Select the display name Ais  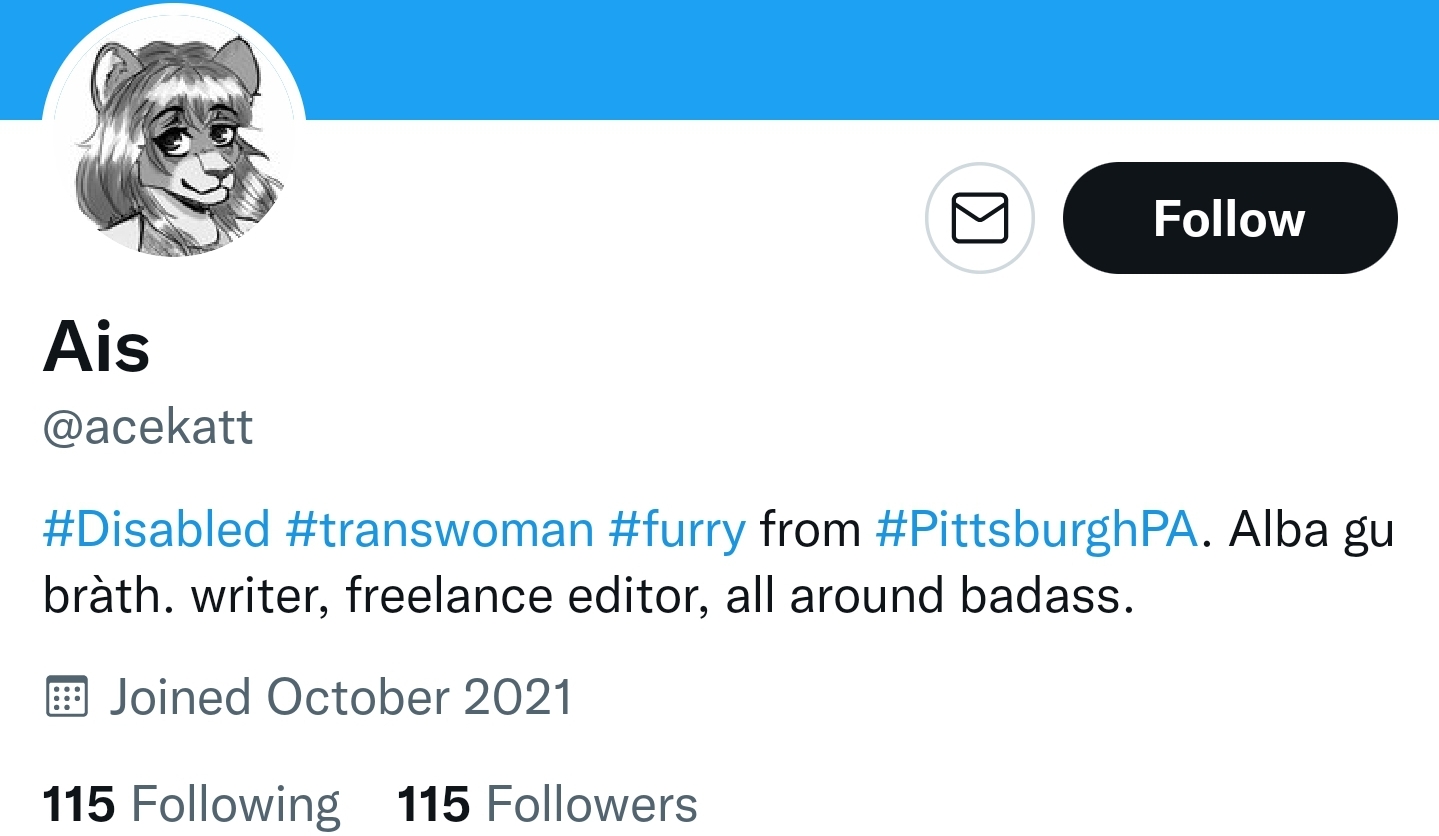96,348
